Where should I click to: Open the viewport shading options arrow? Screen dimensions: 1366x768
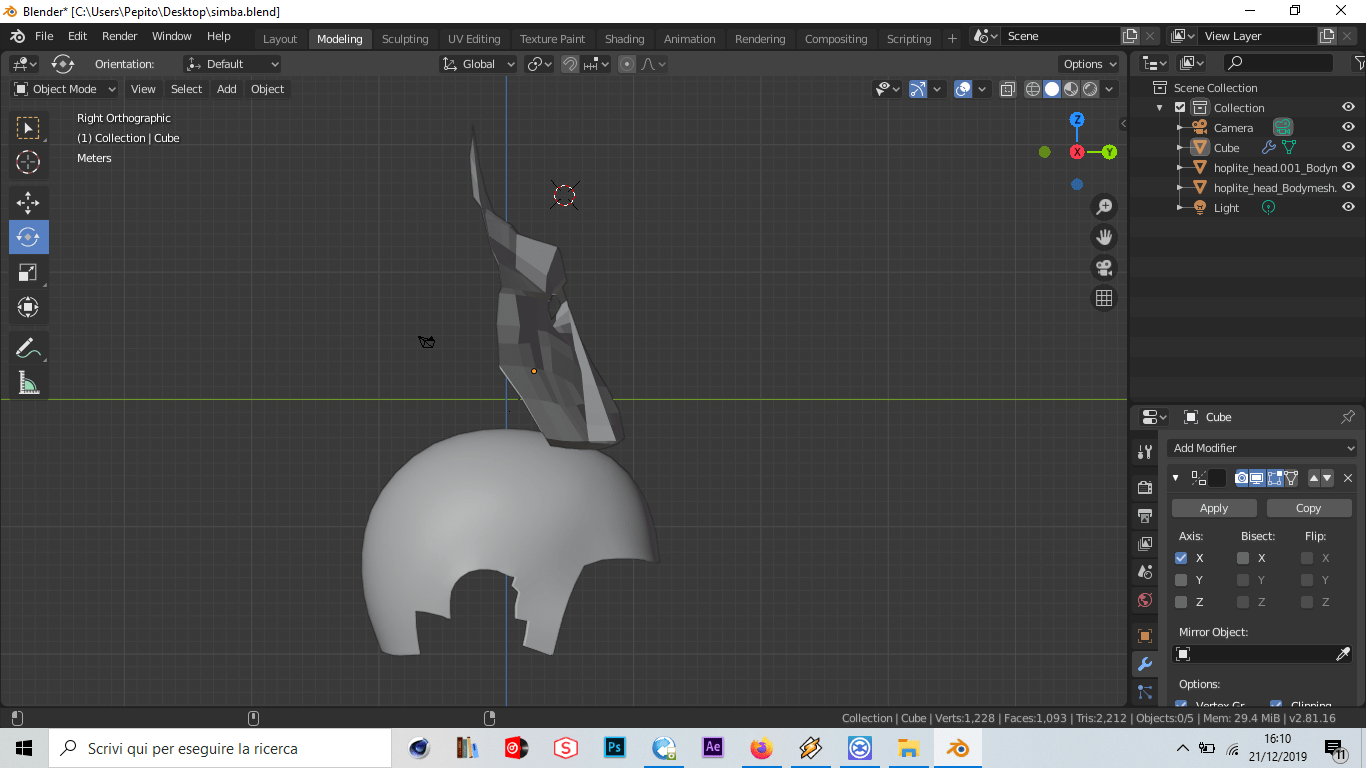pos(1110,89)
